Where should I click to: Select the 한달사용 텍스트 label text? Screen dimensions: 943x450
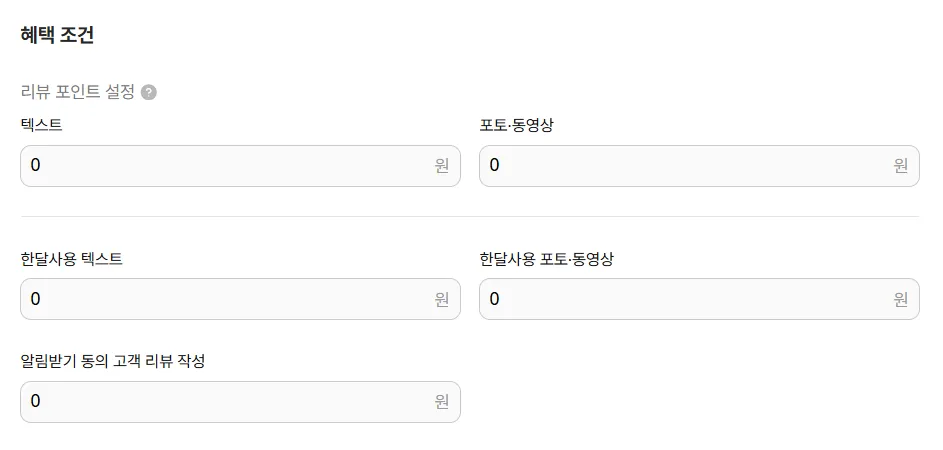72,259
